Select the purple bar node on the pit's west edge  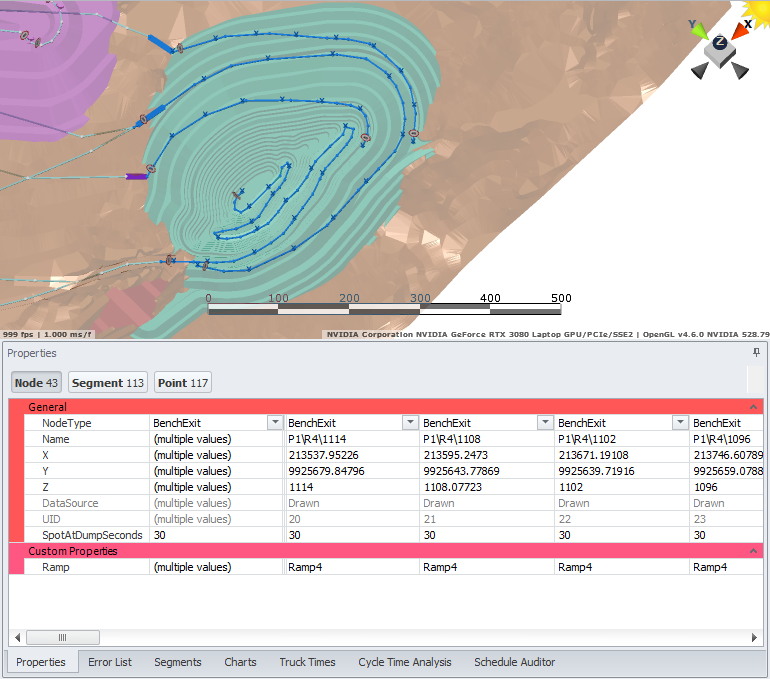click(136, 176)
